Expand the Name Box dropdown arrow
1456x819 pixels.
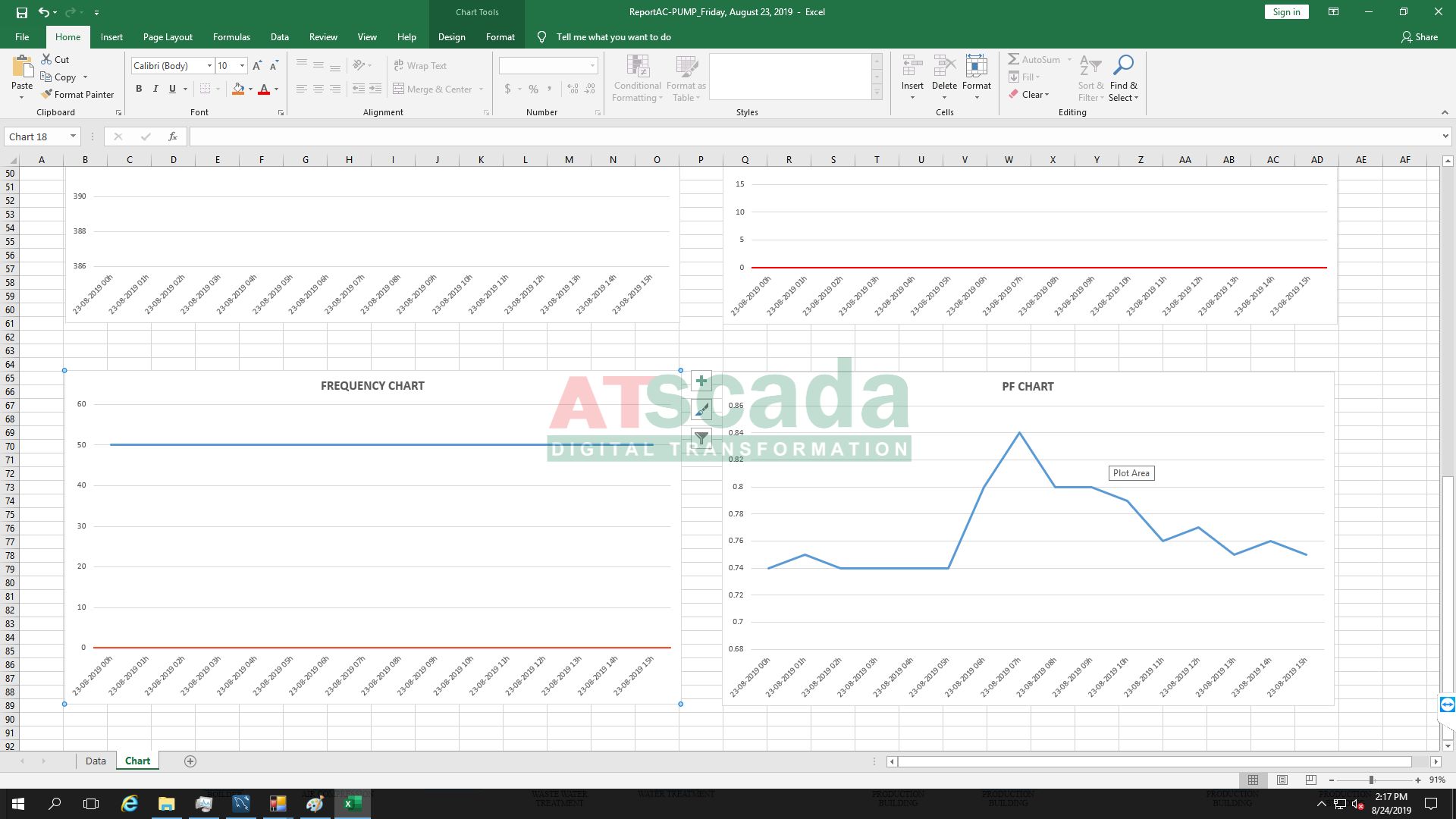(73, 136)
